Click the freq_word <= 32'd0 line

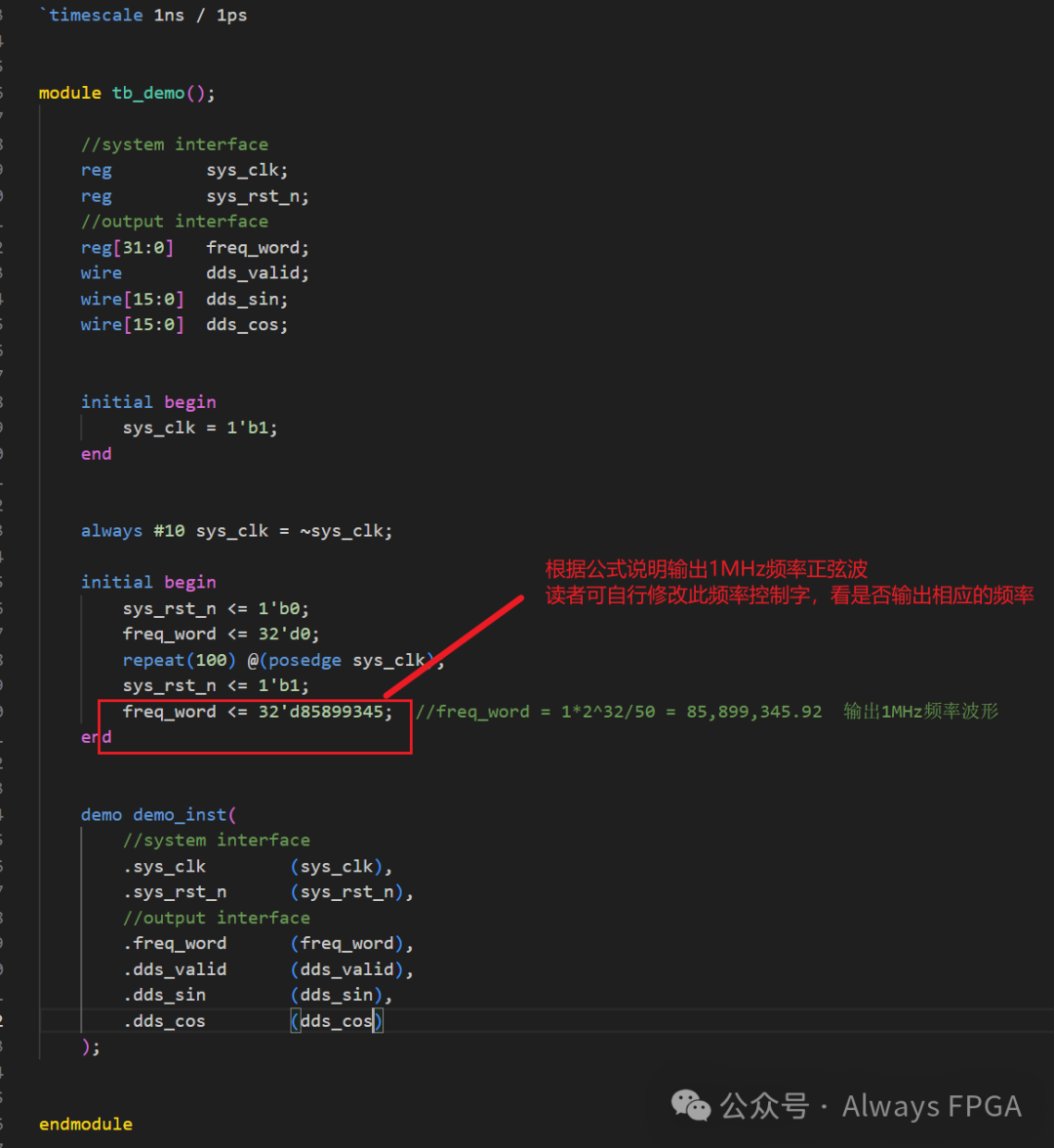click(221, 635)
